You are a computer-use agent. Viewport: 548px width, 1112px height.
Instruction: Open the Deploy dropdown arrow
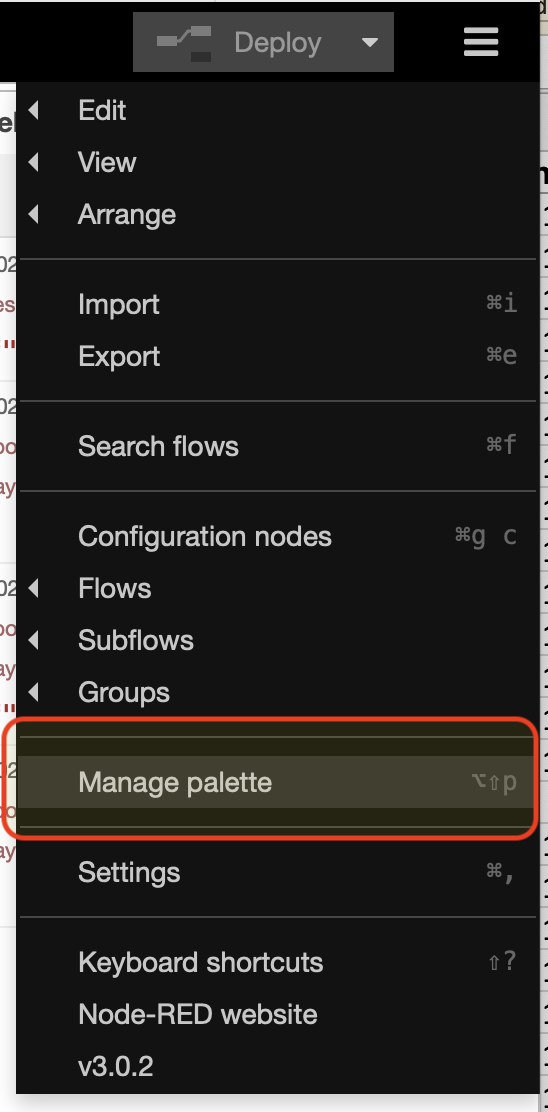tap(369, 43)
